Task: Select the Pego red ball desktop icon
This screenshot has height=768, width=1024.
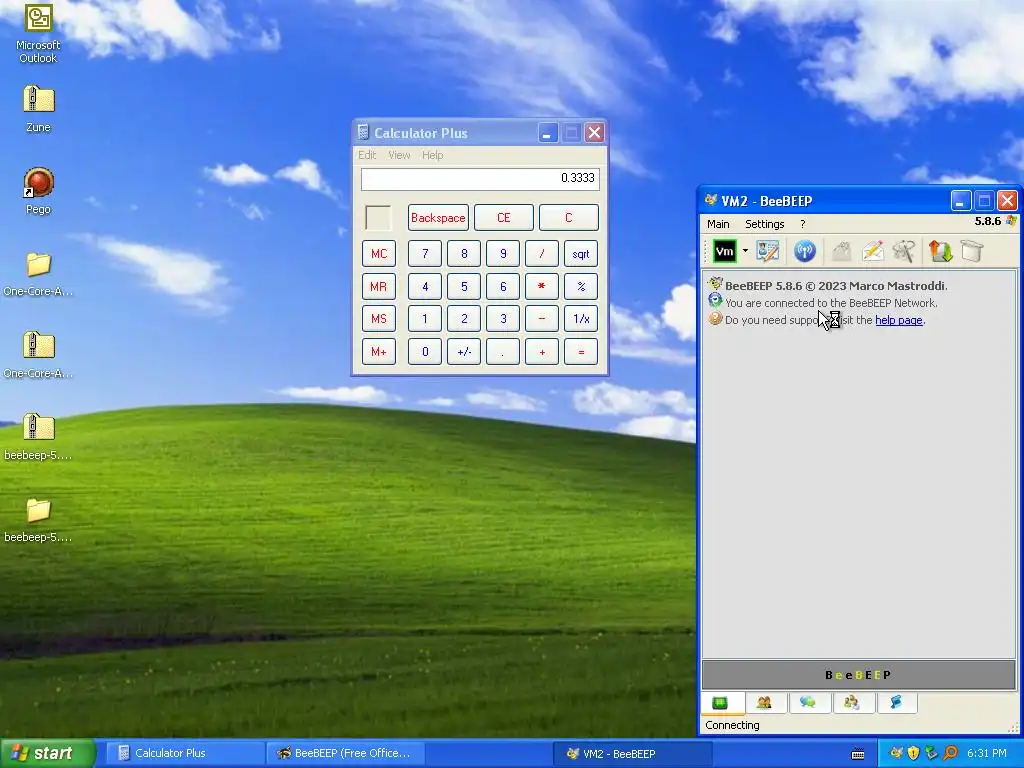Action: tap(38, 191)
